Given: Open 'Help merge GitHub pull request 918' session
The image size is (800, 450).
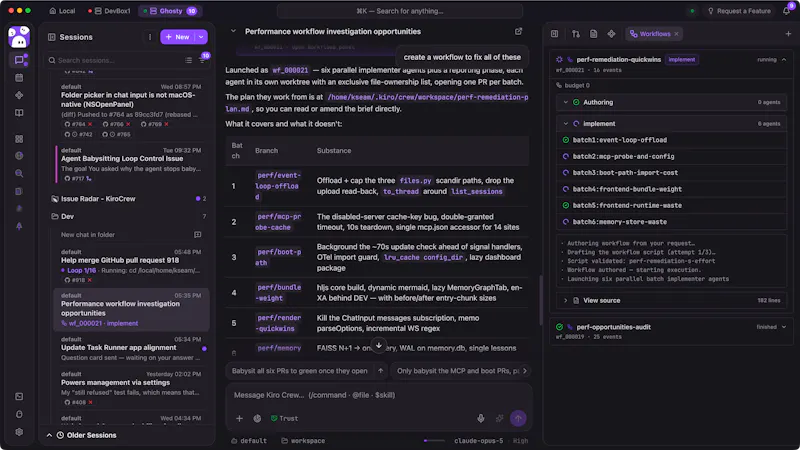Looking at the screenshot, I should [131, 266].
